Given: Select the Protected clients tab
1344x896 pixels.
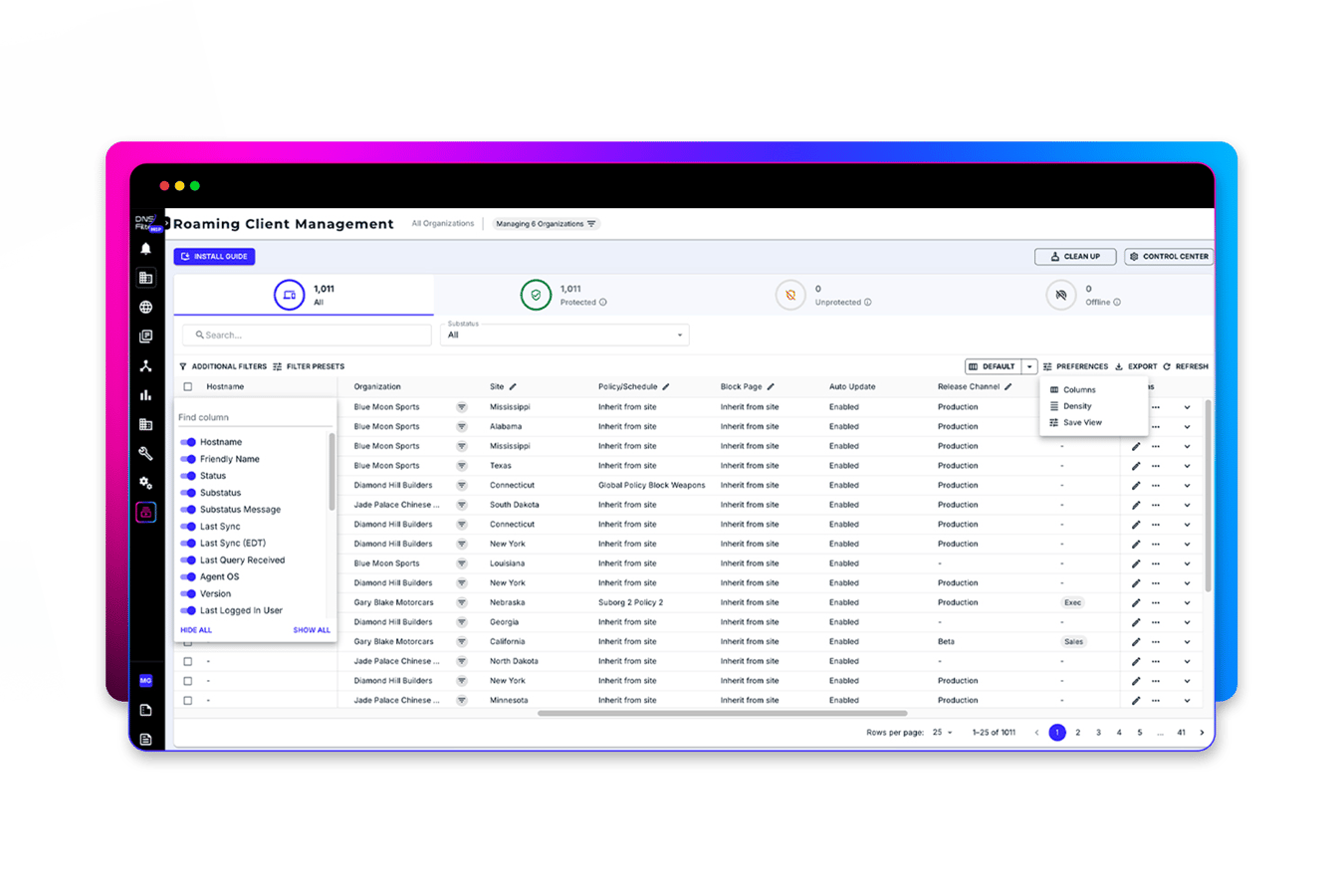Looking at the screenshot, I should pos(563,296).
